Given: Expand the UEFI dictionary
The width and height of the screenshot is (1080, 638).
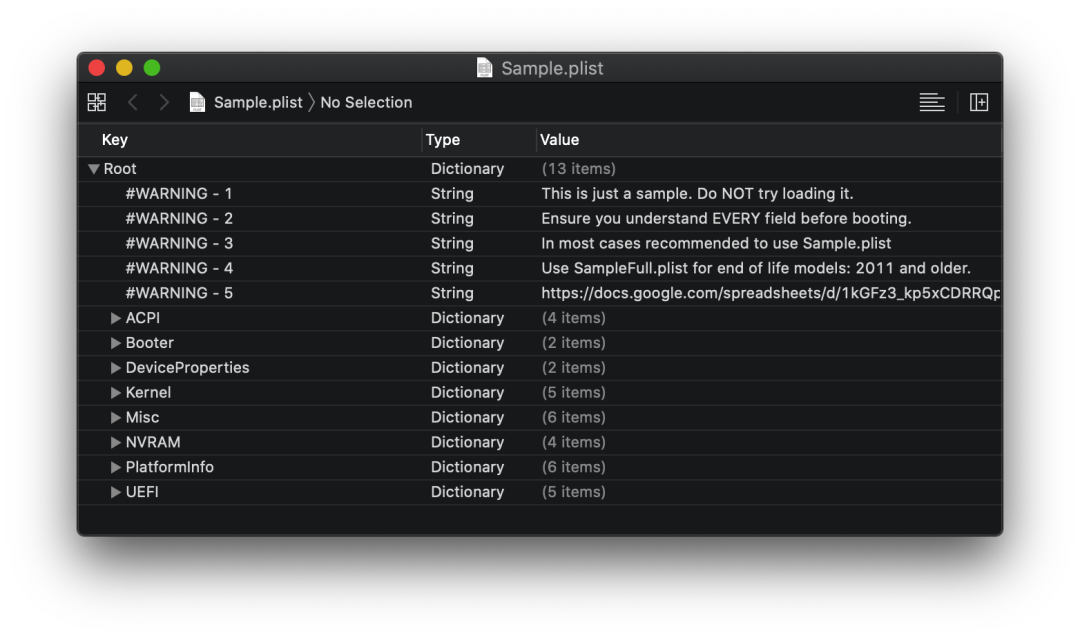Looking at the screenshot, I should point(116,492).
